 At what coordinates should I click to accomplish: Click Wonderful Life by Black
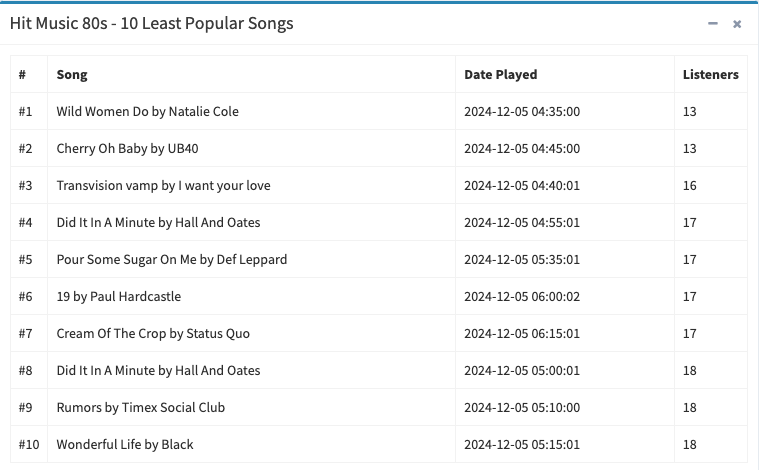tap(125, 444)
